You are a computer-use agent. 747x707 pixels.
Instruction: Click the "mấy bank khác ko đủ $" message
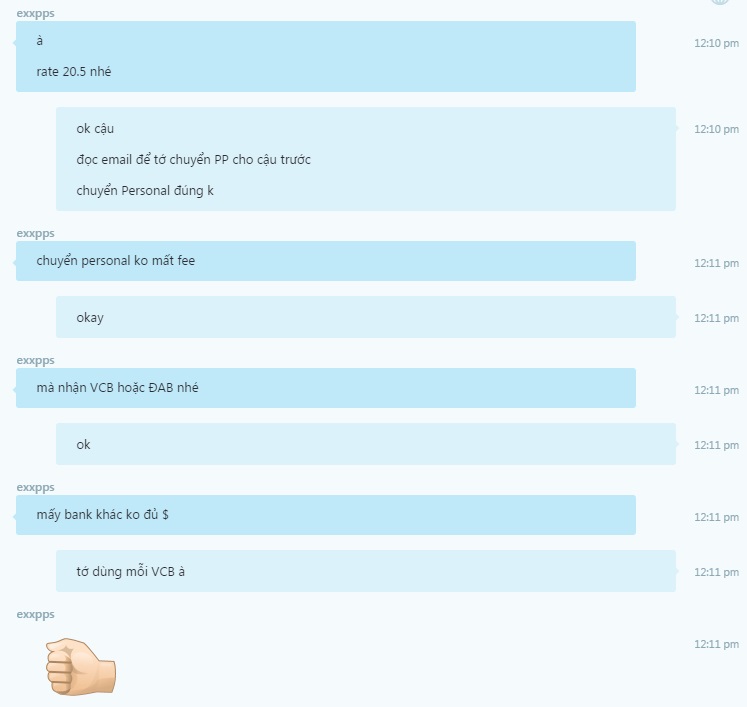(x=326, y=515)
